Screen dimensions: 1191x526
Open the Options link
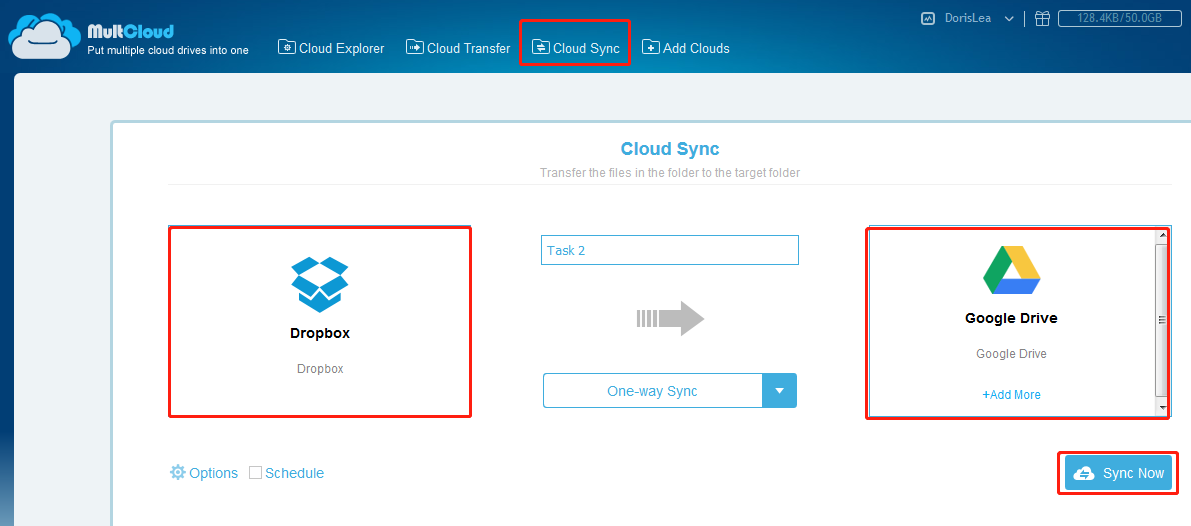213,473
